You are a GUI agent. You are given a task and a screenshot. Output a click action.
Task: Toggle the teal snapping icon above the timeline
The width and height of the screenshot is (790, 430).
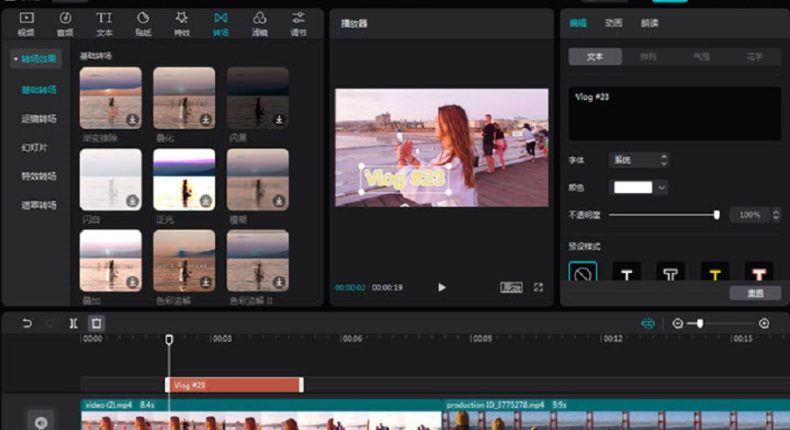(x=648, y=323)
